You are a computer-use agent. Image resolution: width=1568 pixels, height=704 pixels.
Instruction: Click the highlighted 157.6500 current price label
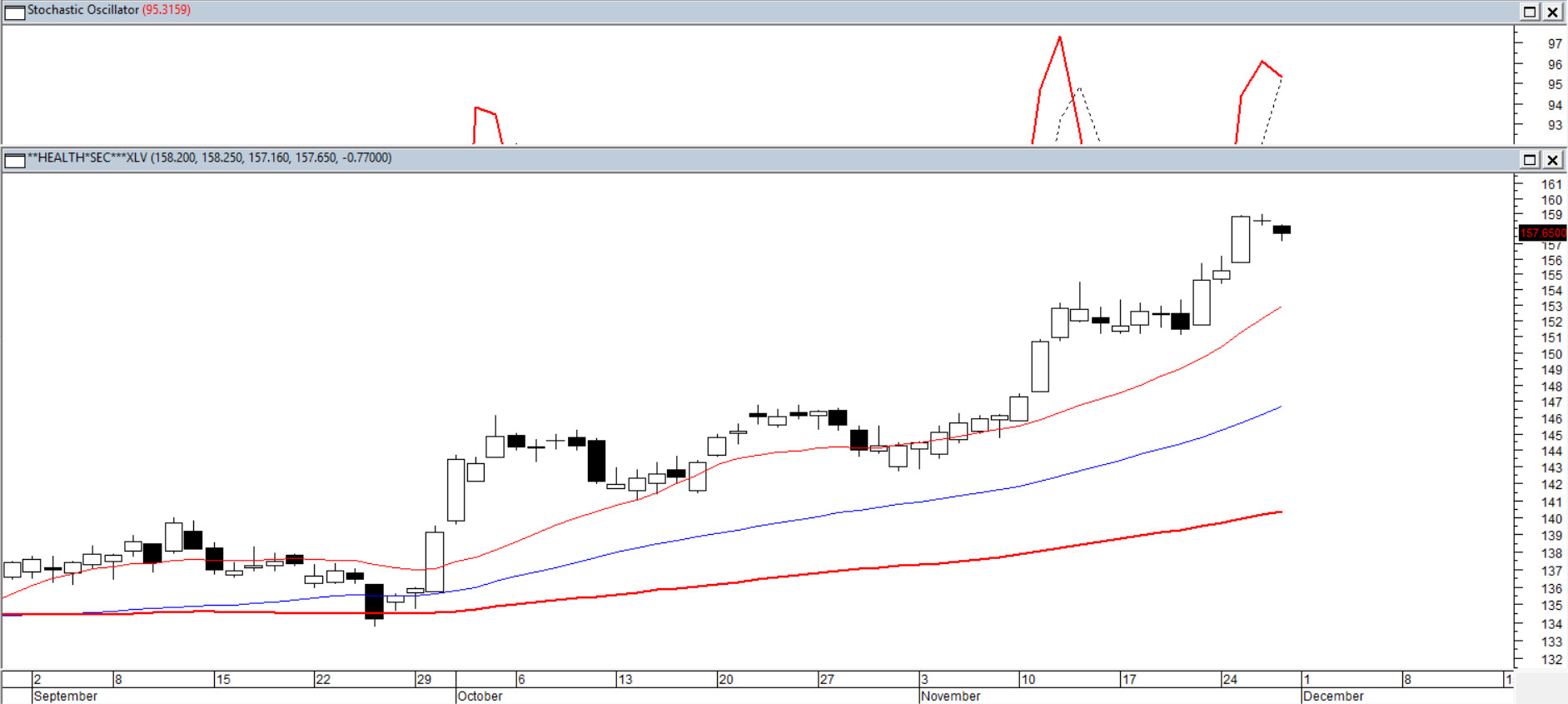(1542, 233)
